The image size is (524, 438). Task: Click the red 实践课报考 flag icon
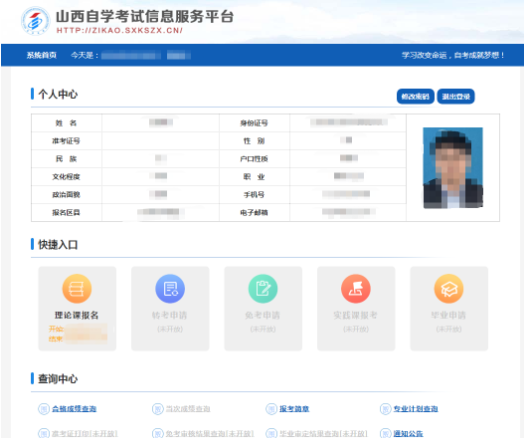pyautogui.click(x=356, y=289)
